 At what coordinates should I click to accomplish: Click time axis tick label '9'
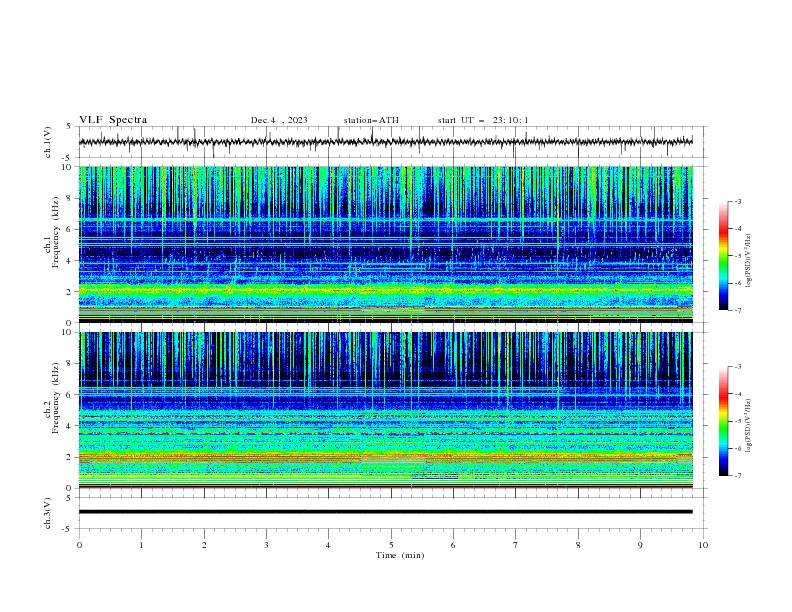(640, 545)
